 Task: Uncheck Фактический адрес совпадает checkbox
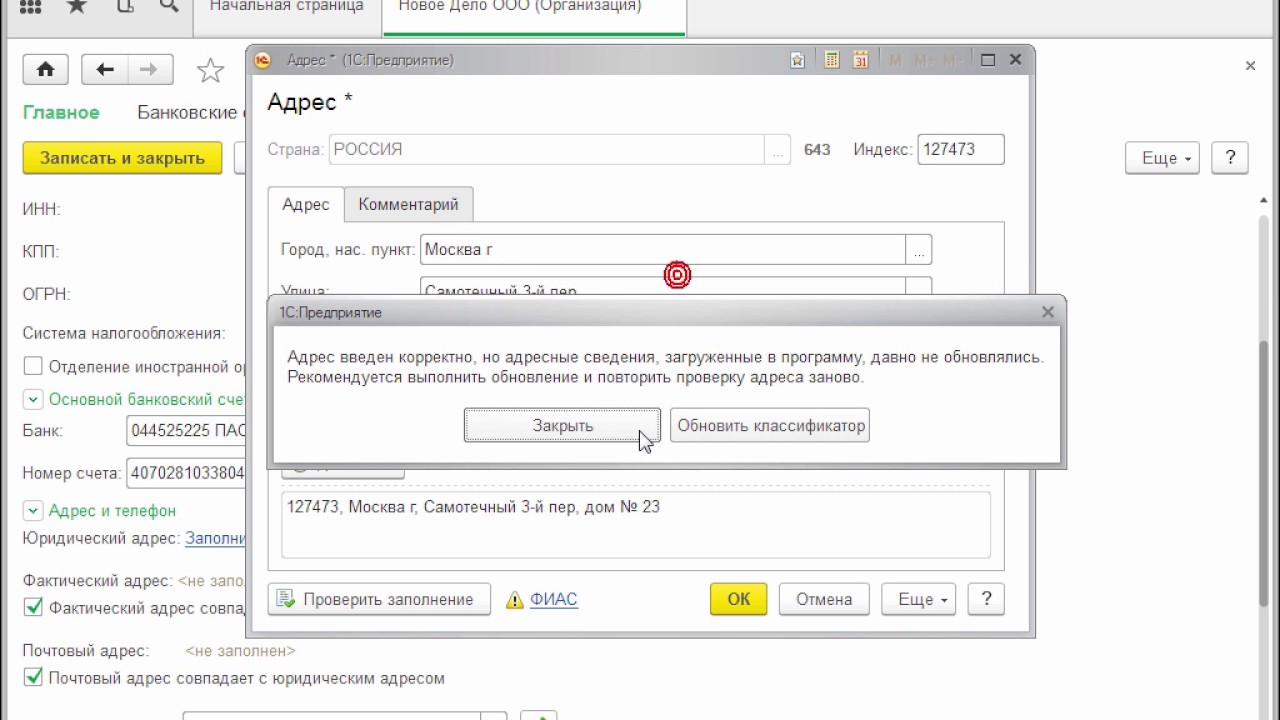tap(33, 607)
